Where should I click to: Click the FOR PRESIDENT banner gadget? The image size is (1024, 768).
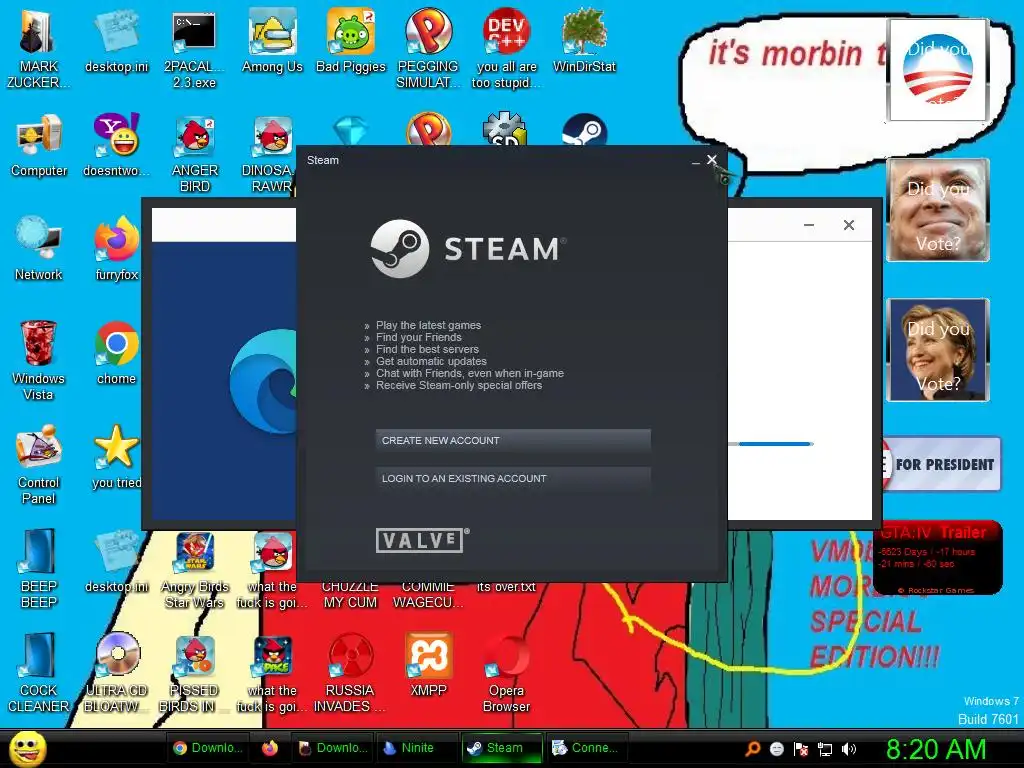(942, 464)
